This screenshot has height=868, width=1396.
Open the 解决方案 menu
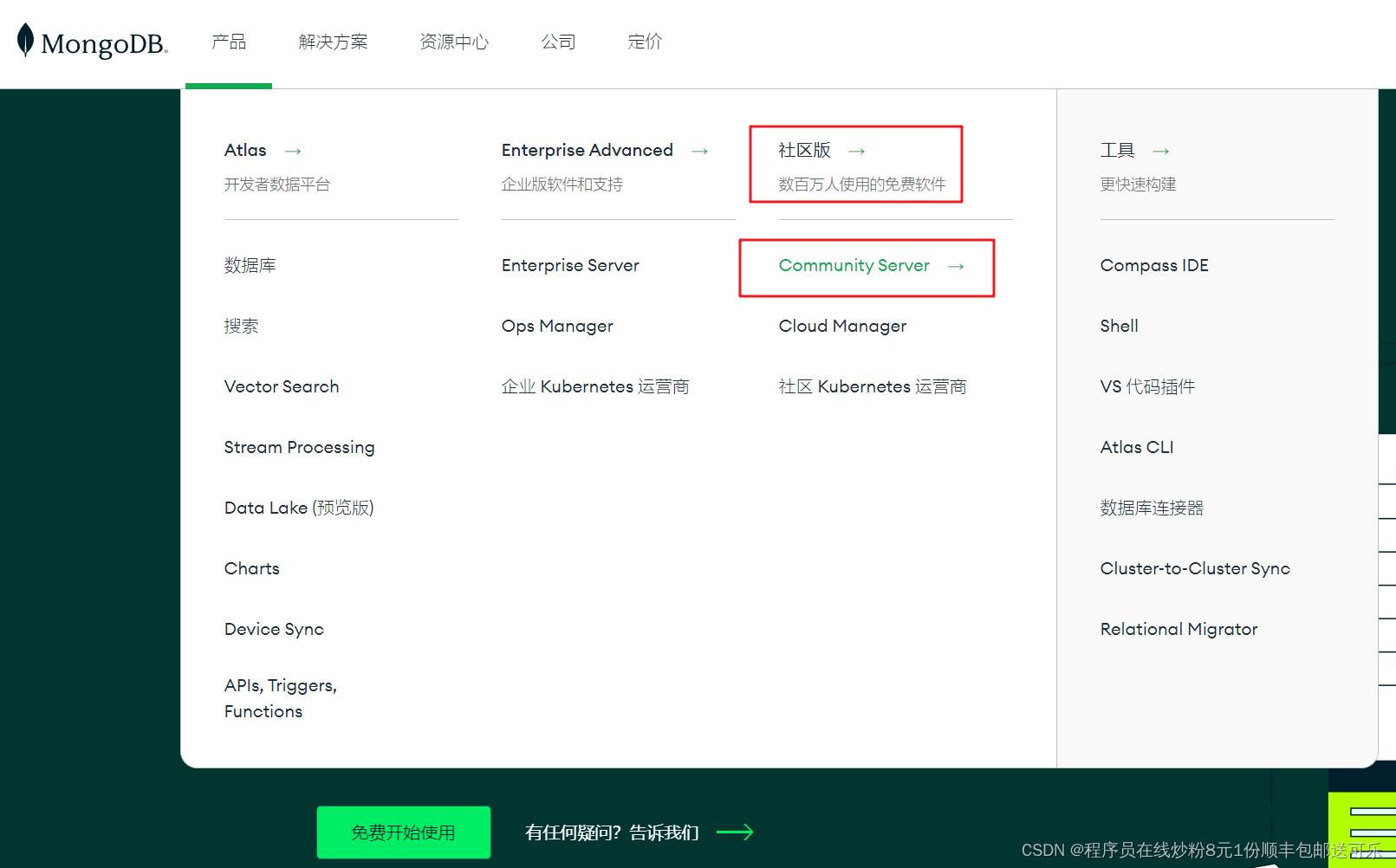(x=333, y=42)
